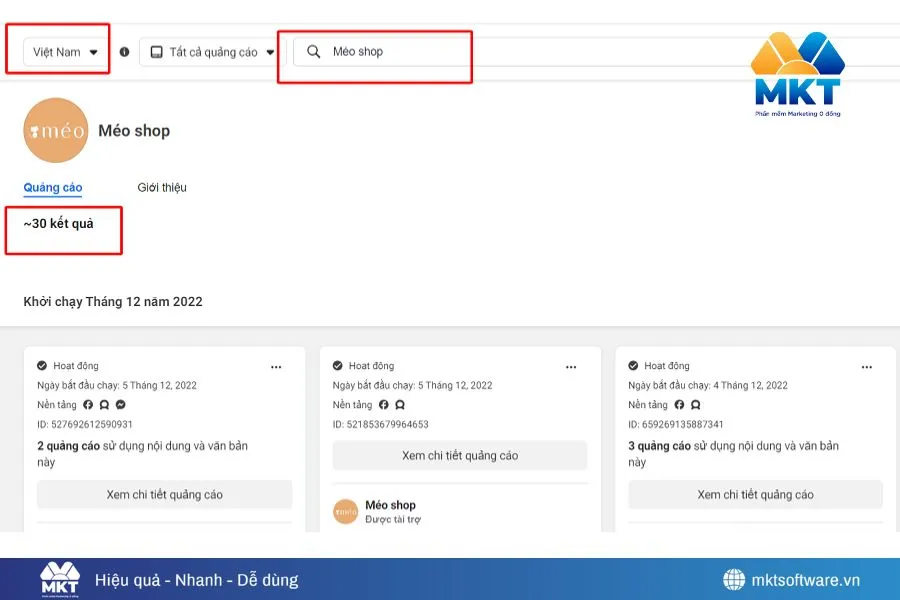Open the 'Tất cả quảng cáo' filter dropdown

point(210,51)
